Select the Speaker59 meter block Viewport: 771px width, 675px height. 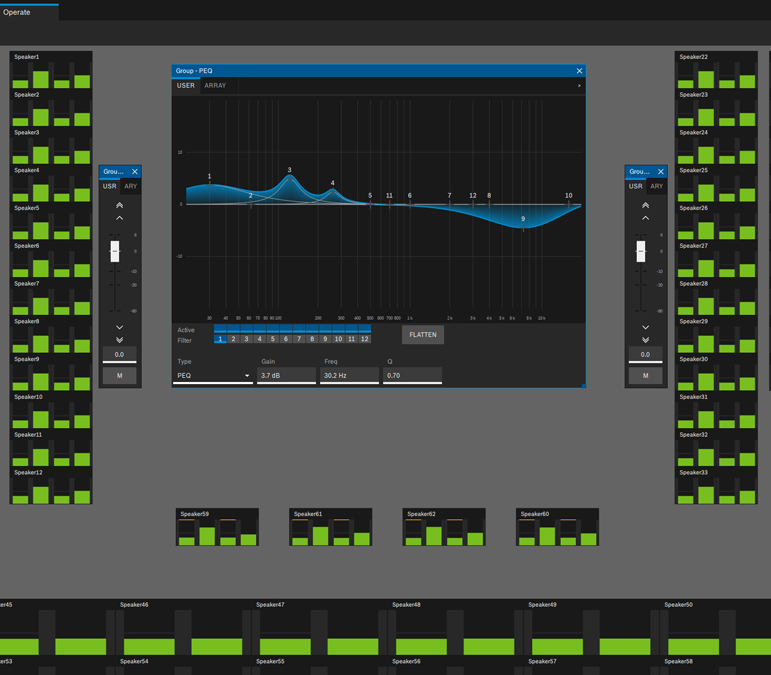pyautogui.click(x=217, y=527)
